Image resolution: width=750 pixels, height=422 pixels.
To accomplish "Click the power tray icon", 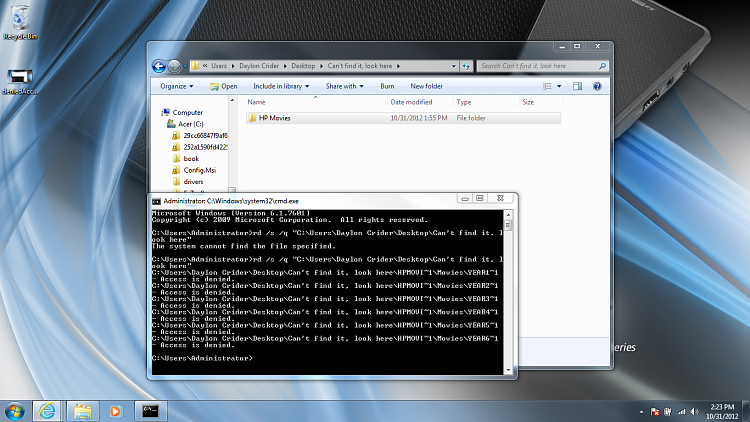I will 668,411.
